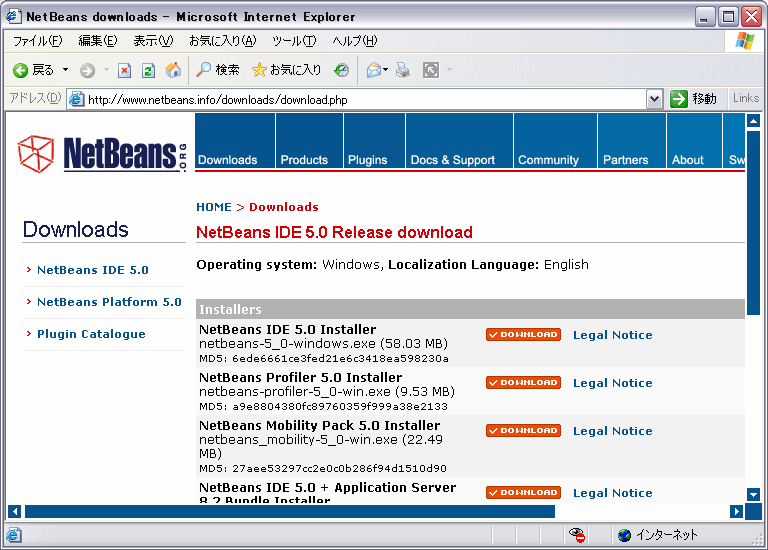Click the Windows flag logo throbber
The height and width of the screenshot is (550, 768).
[744, 41]
